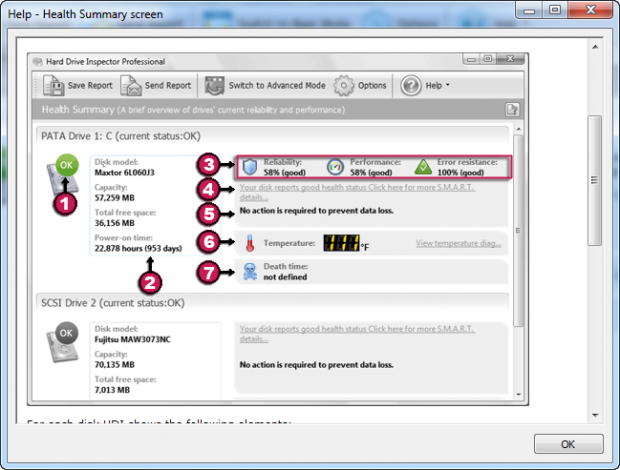Click the Send Report envelope icon
Screen dimensions: 620x470
[130, 85]
